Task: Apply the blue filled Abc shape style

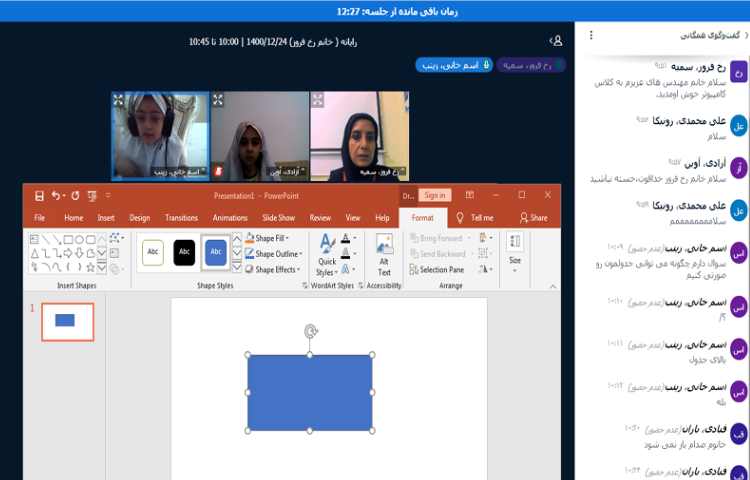Action: point(216,252)
